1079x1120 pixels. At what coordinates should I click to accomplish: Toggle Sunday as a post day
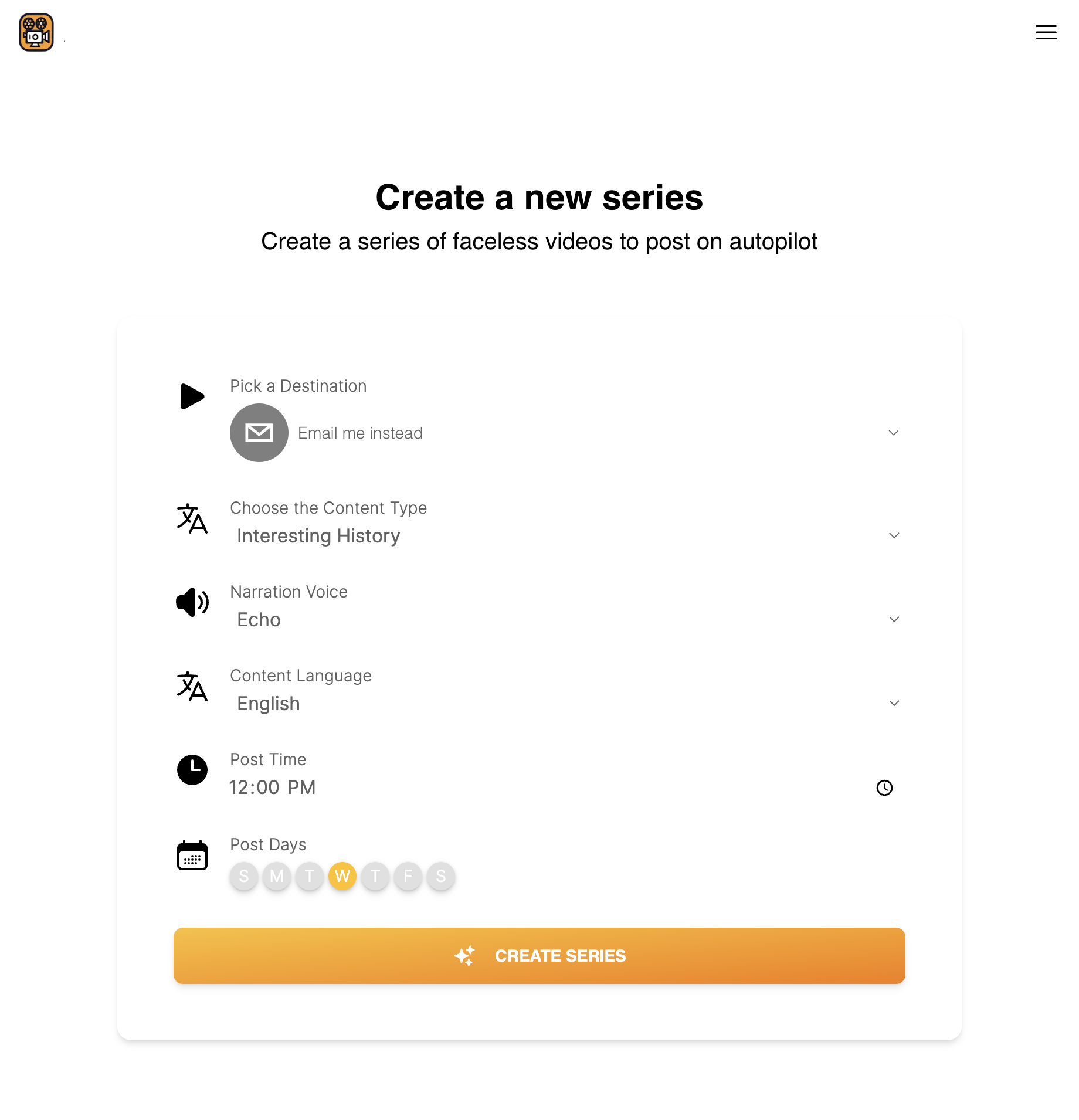[243, 876]
